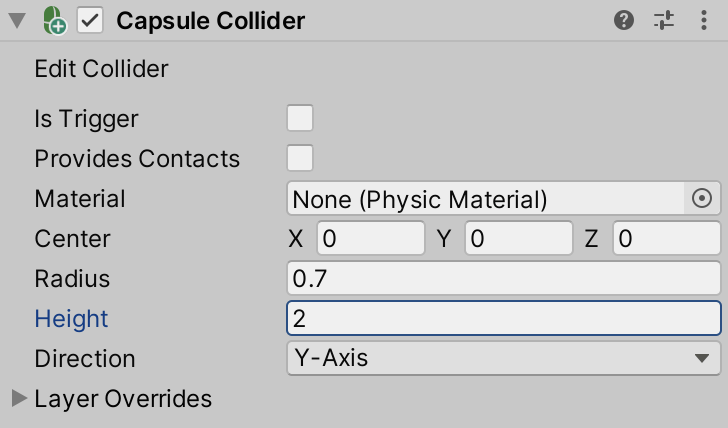Open the component help reference icon
Screen dimensions: 728x428
pyautogui.click(x=624, y=20)
